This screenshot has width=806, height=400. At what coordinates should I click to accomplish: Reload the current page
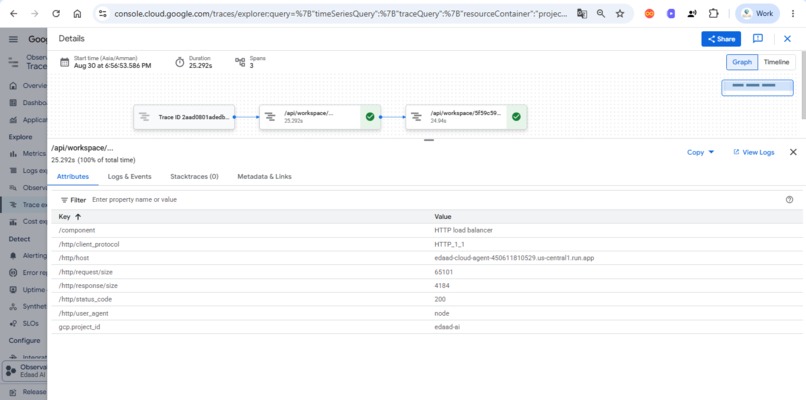[x=56, y=14]
